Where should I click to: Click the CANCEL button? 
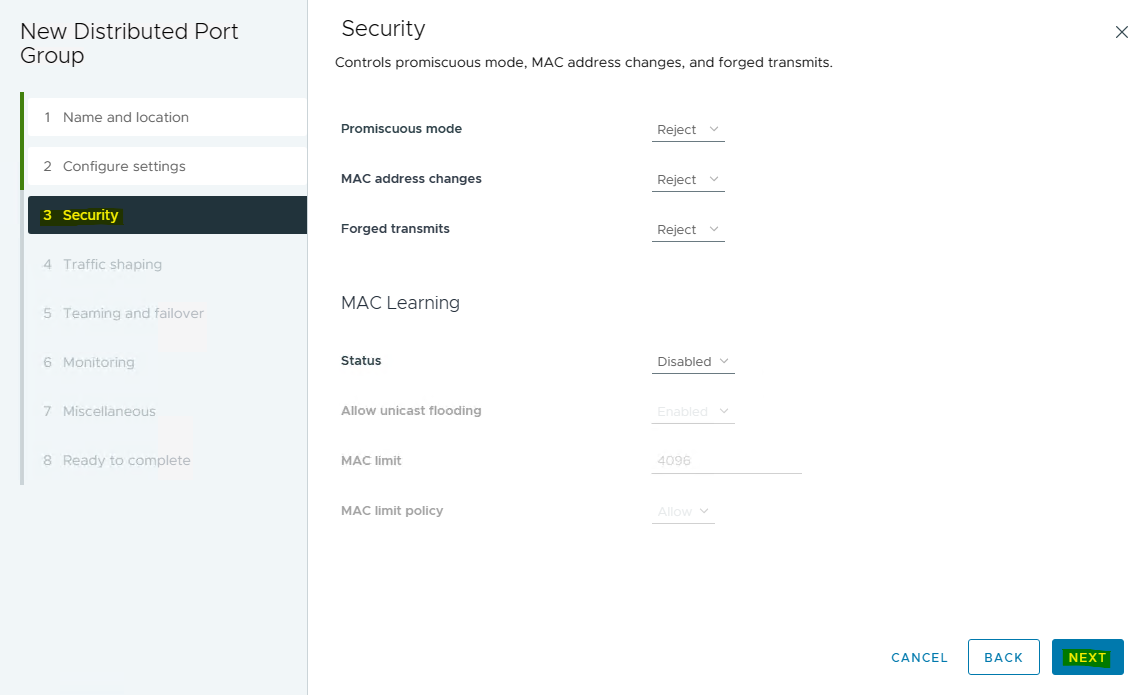pos(919,658)
